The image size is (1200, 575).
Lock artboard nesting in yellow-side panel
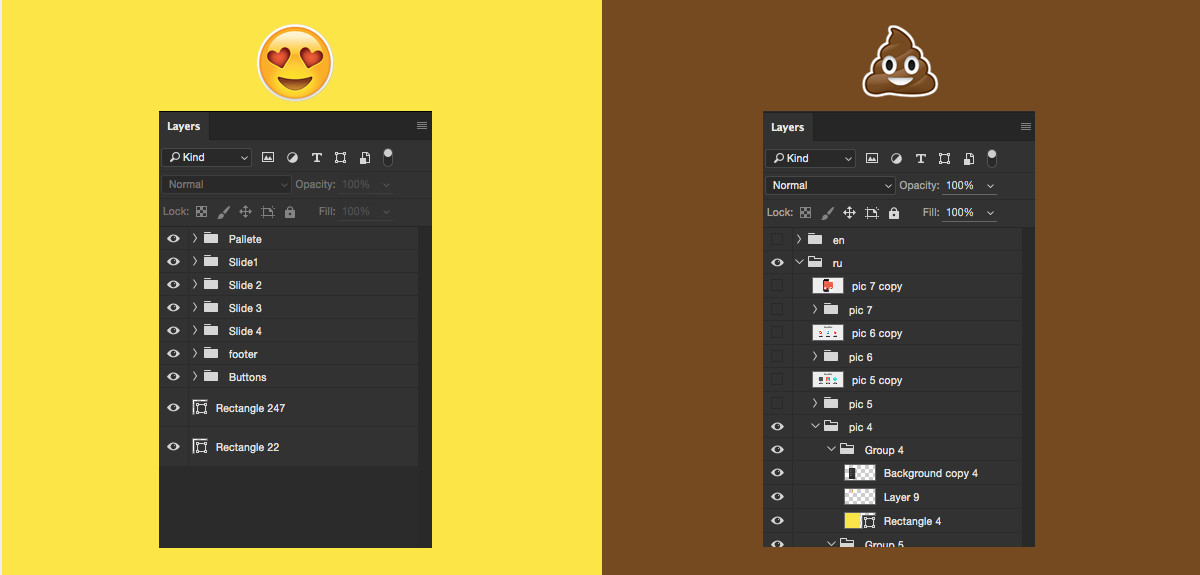[x=268, y=212]
